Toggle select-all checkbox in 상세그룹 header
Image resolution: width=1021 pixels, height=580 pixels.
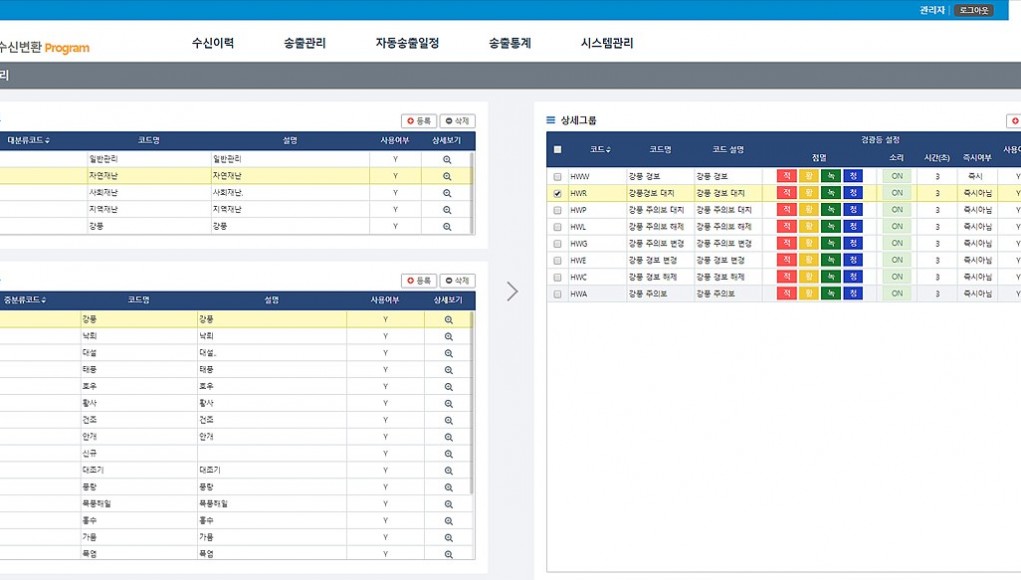tap(557, 149)
